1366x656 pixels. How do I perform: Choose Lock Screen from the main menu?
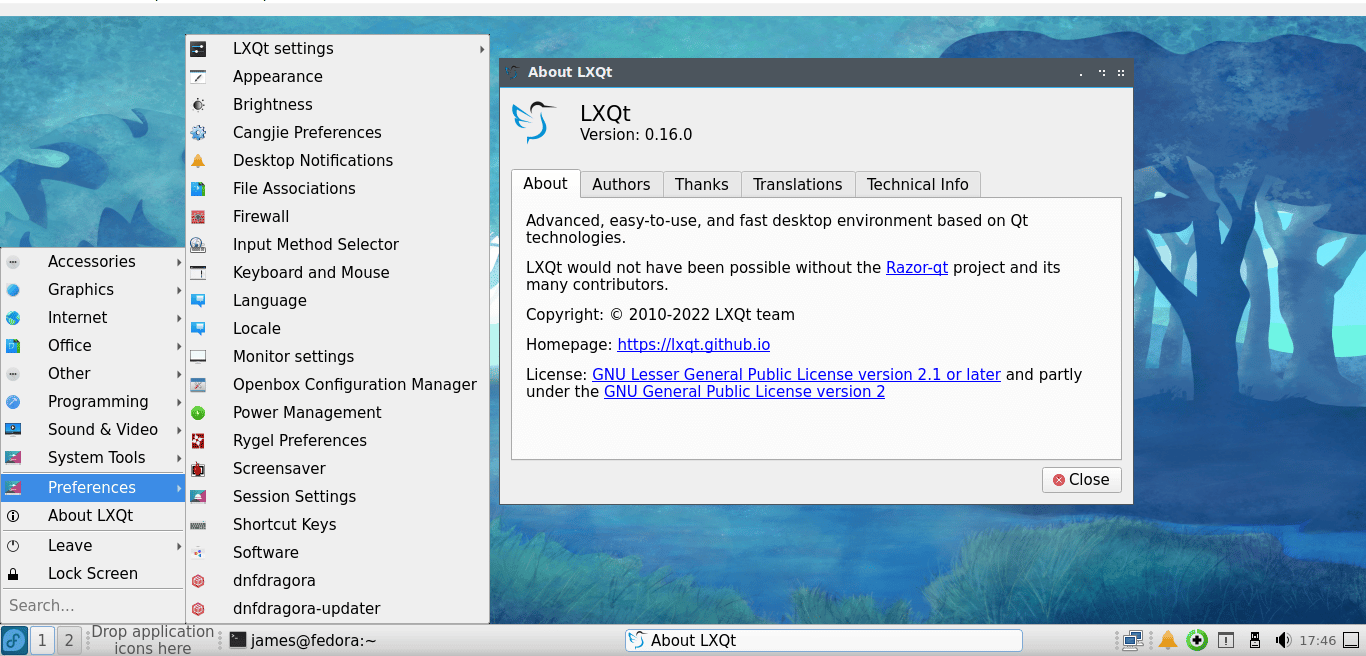(x=93, y=574)
